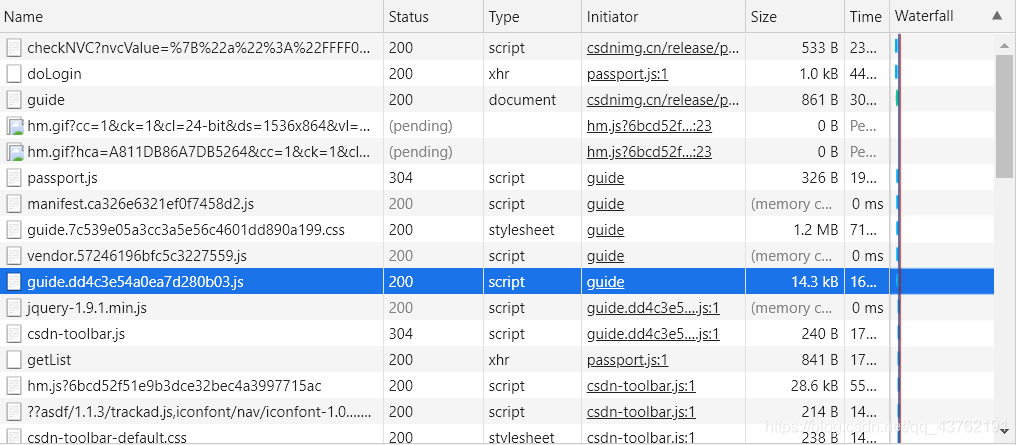The height and width of the screenshot is (445, 1016).
Task: Click the blank file icon beside getList
Action: (x=14, y=360)
